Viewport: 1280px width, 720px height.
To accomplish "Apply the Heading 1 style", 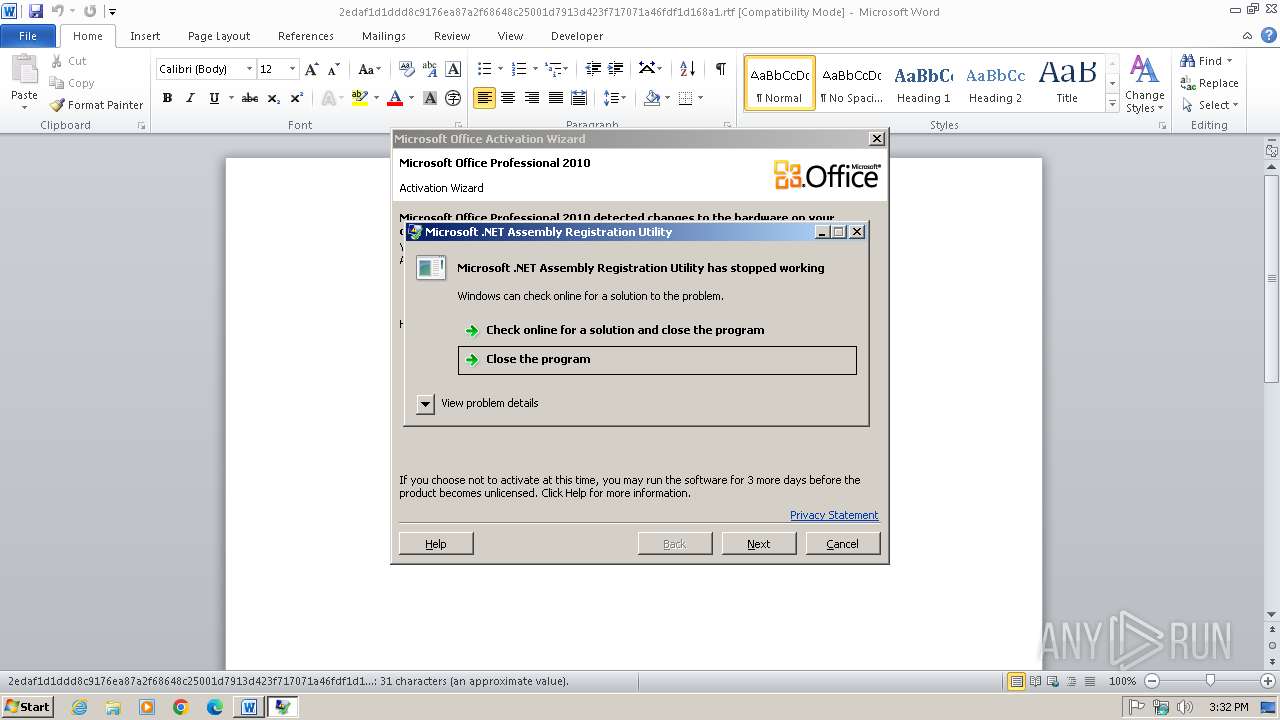I will tap(924, 83).
